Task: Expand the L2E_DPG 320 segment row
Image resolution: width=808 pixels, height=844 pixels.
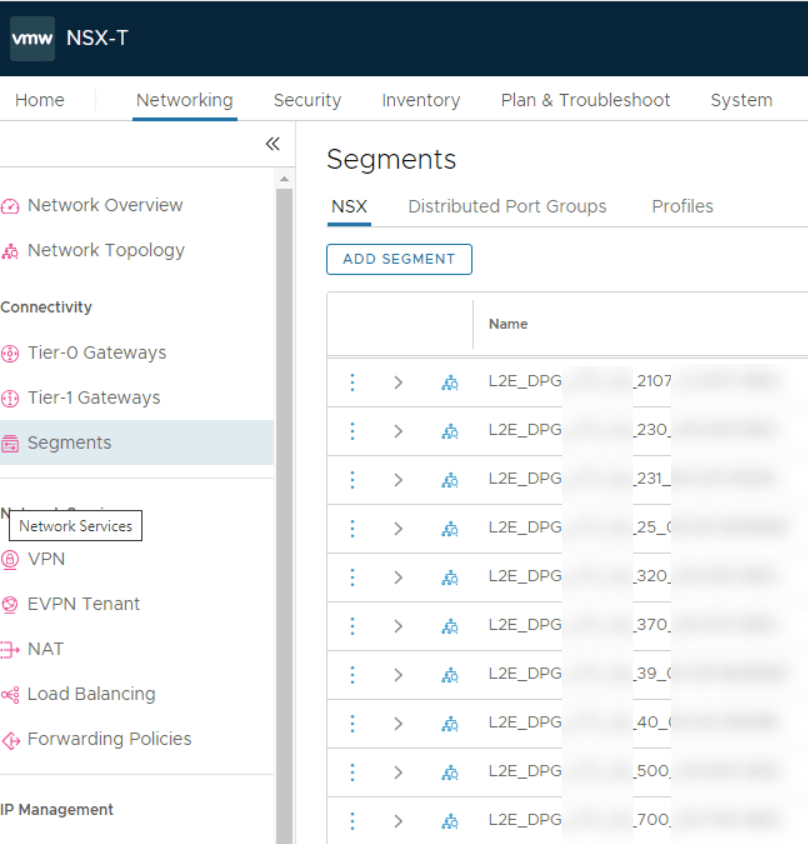Action: (x=398, y=577)
